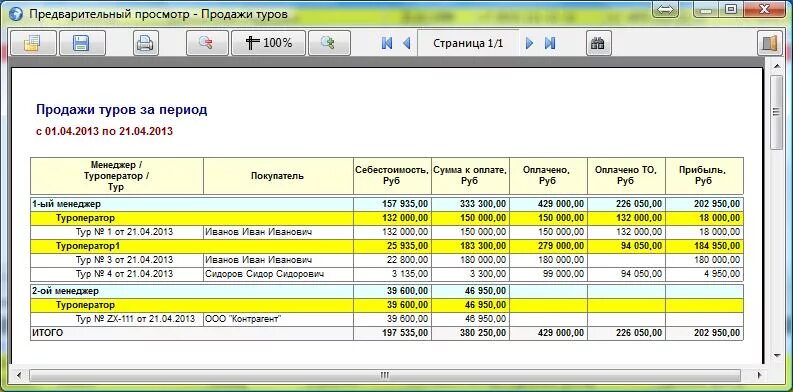Click the vertical scrollbar thumb
The height and width of the screenshot is (392, 793).
pos(776,112)
